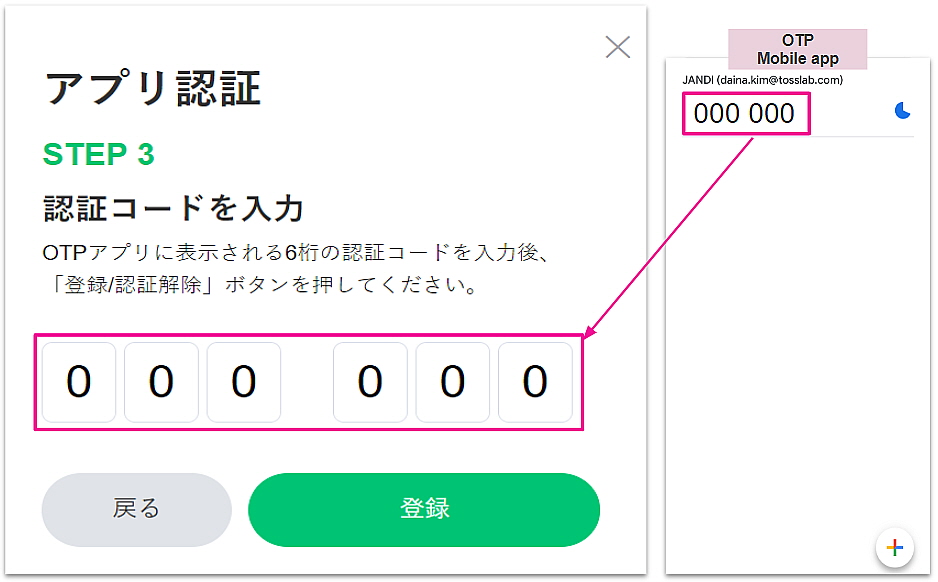
Task: Click the pink arrow linking the two codes
Action: coord(670,237)
